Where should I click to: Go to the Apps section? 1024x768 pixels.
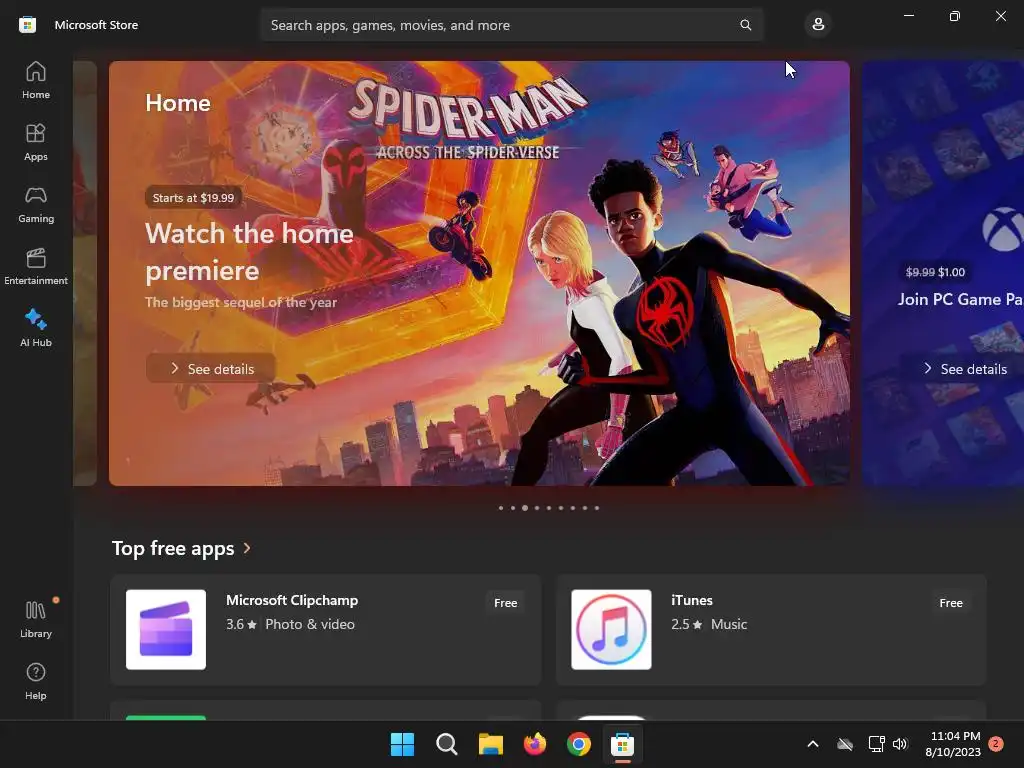[x=36, y=142]
